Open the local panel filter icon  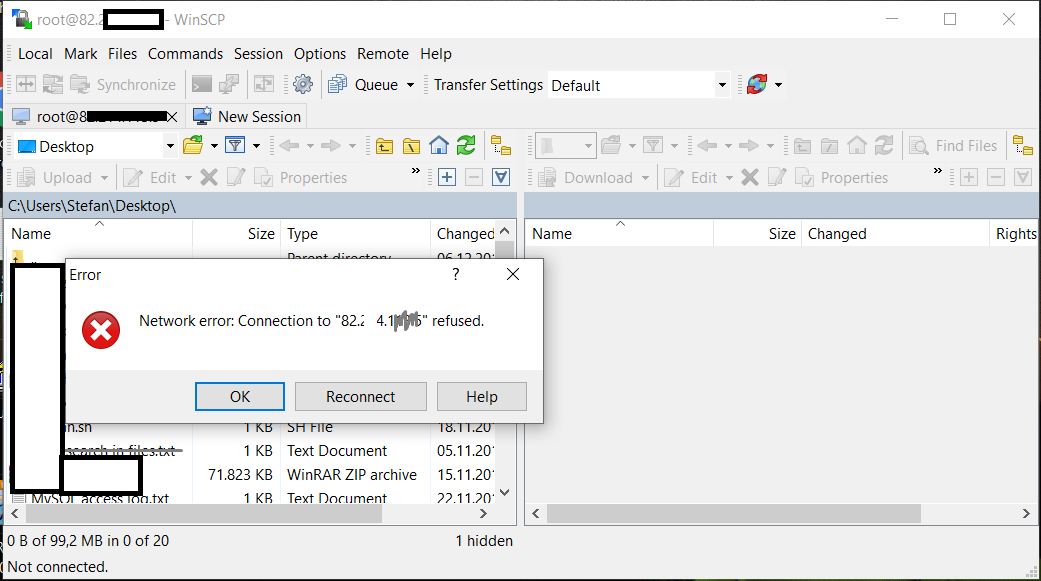[x=237, y=145]
